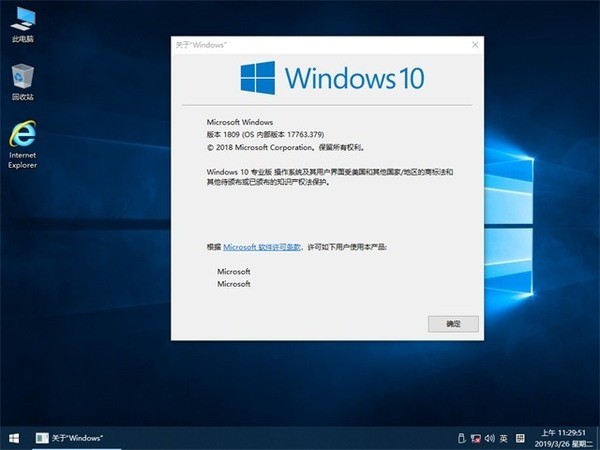
Task: Close the 关于"Windows" dialog window
Action: 476,45
